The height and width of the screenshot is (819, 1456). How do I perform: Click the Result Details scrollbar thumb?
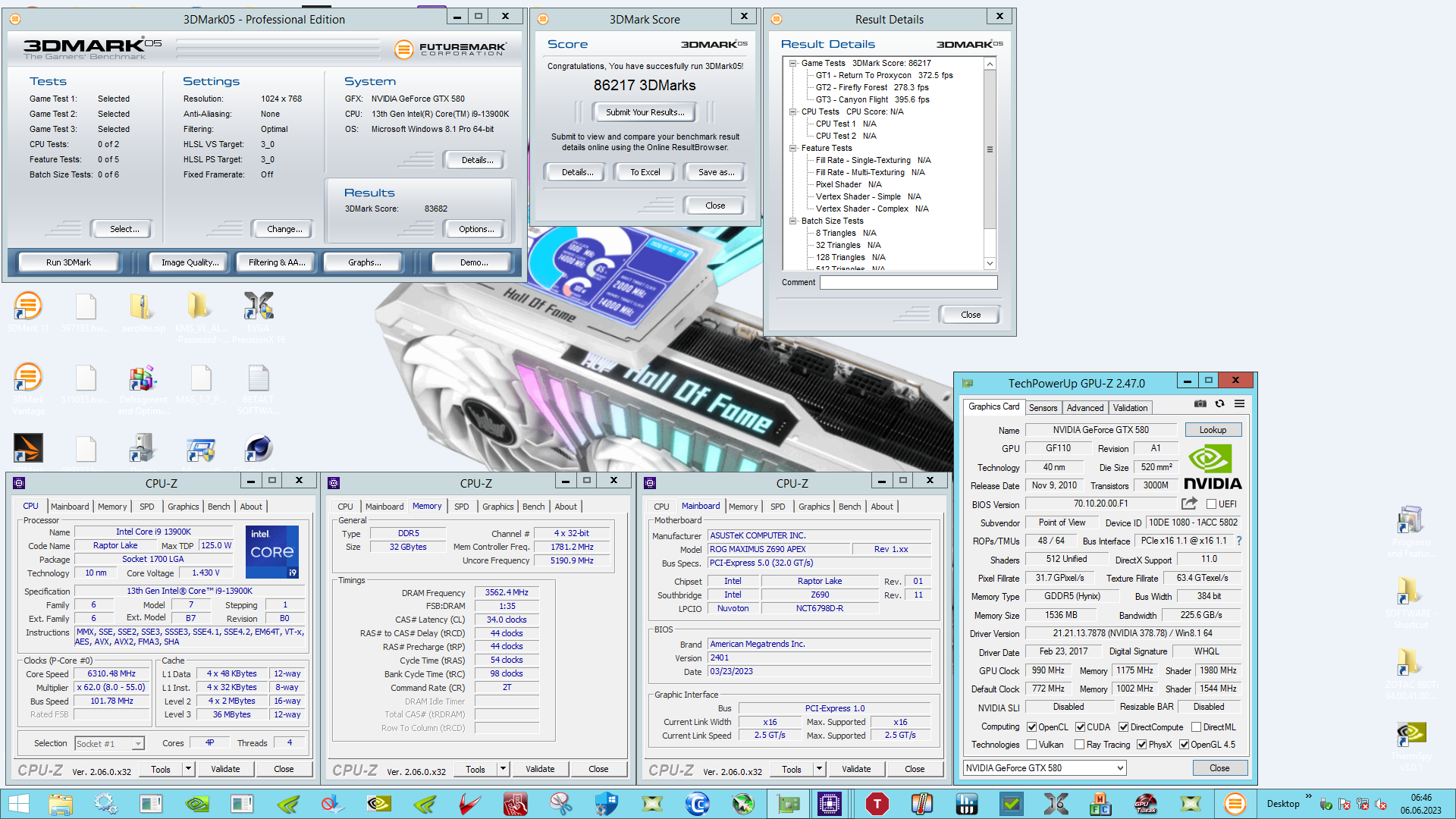point(990,149)
